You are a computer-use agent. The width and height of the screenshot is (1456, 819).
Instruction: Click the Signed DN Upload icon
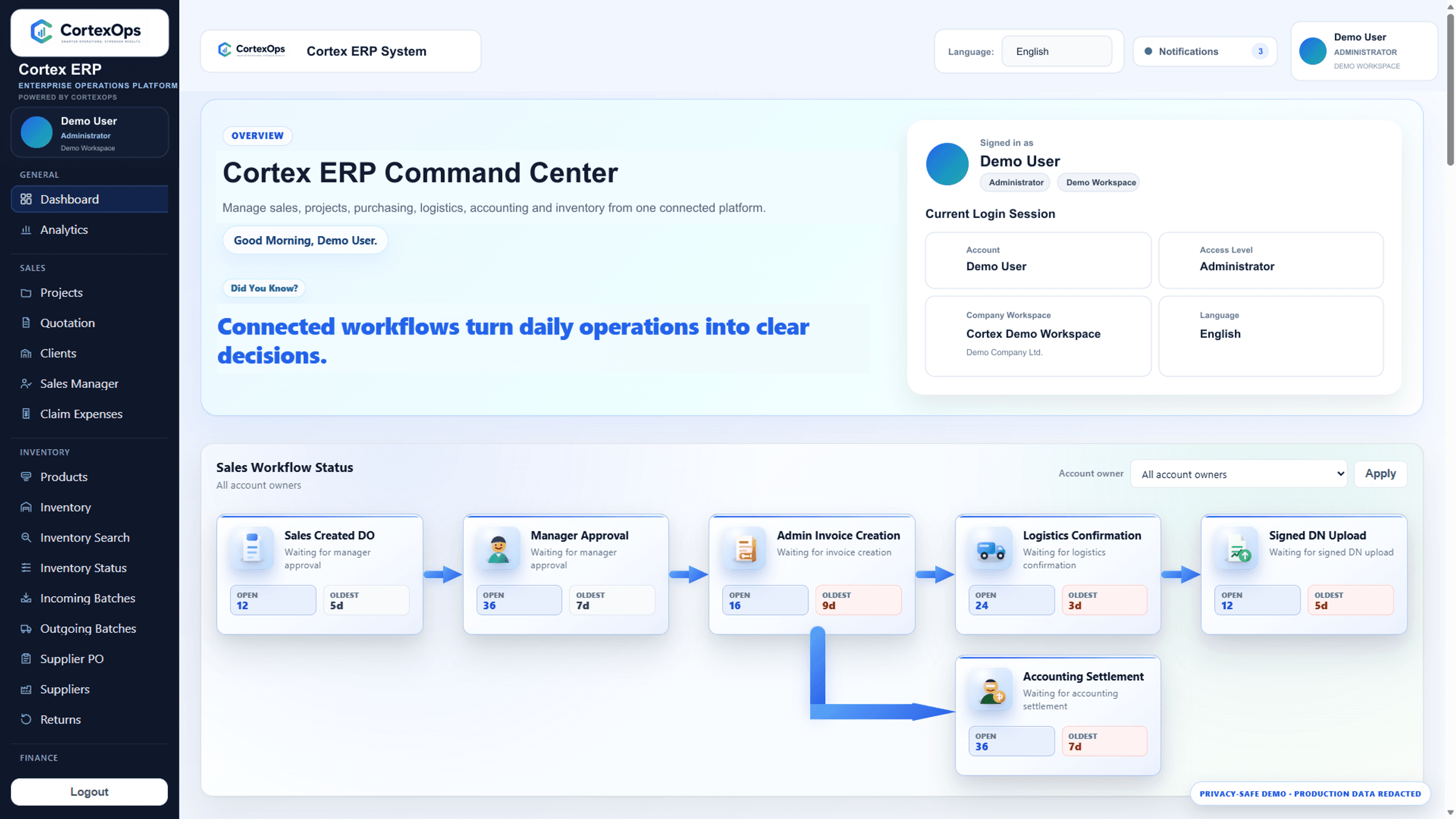click(x=1236, y=548)
